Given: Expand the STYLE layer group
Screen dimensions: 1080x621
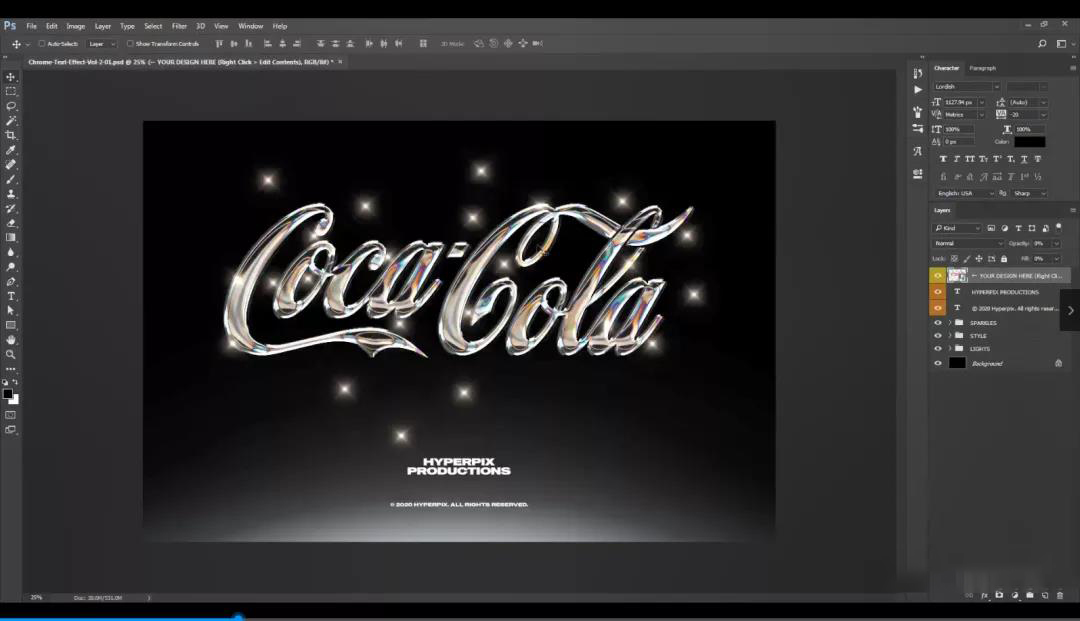Looking at the screenshot, I should [x=949, y=336].
